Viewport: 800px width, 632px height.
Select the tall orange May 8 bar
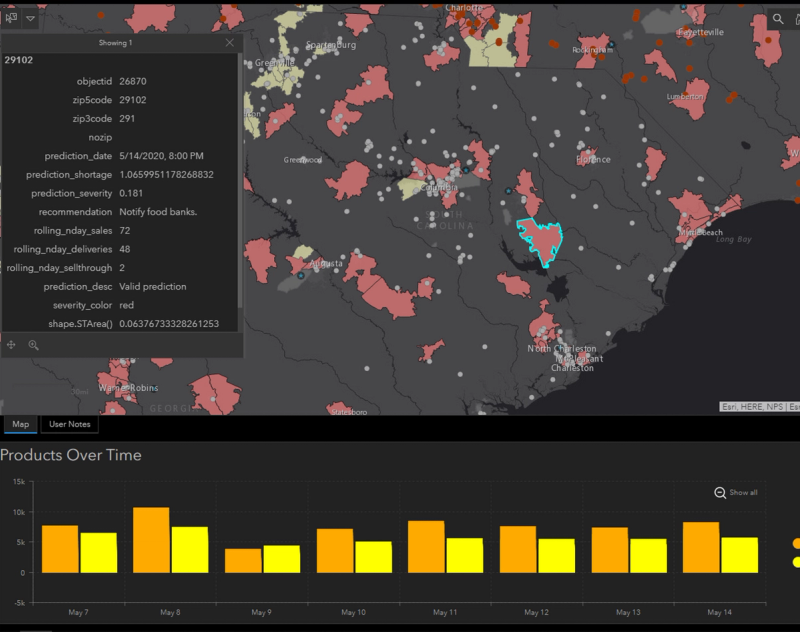pos(151,540)
